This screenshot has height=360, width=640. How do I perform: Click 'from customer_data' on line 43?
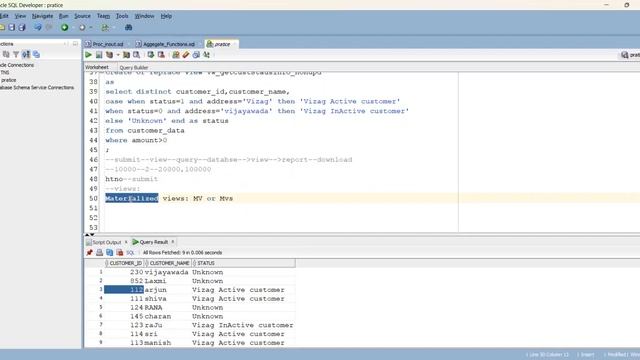pos(145,131)
